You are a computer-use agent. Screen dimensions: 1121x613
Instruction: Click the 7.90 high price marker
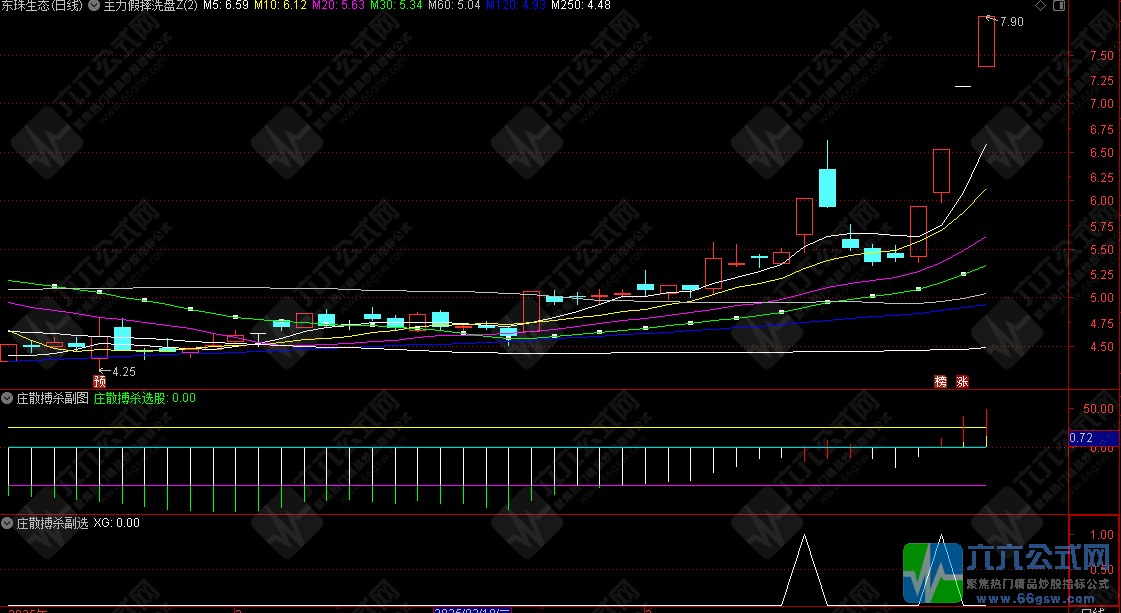[1011, 22]
